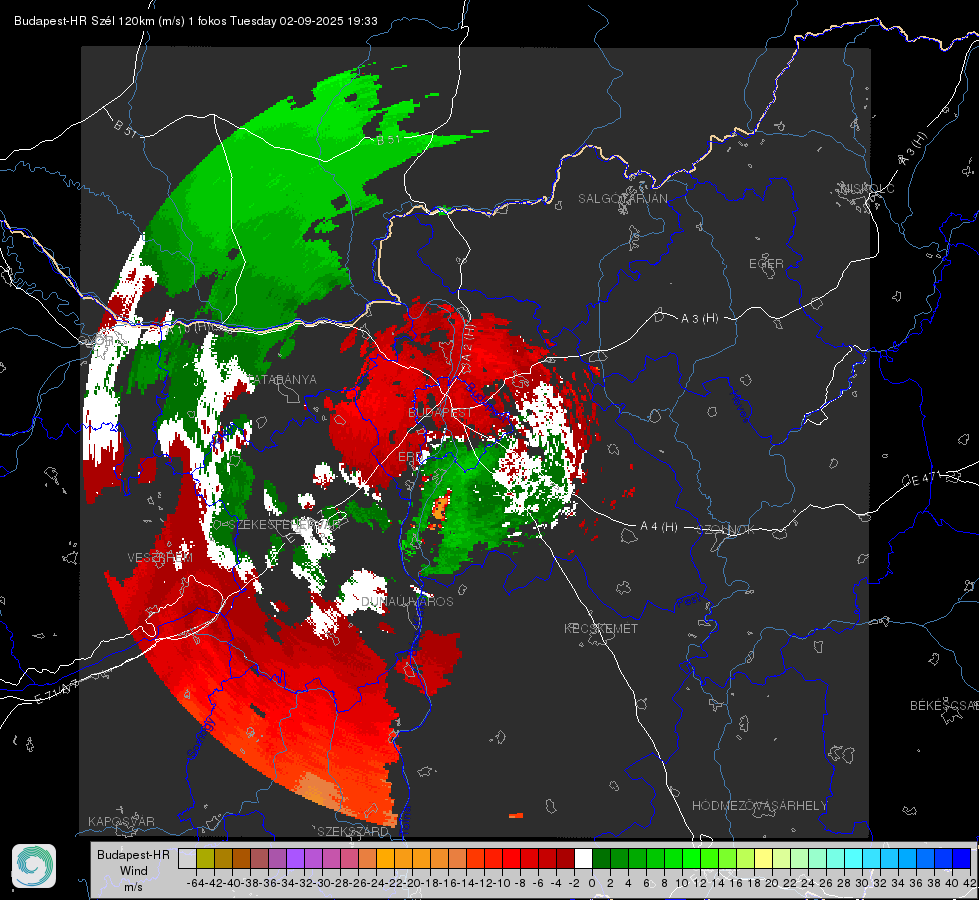Click the cyan legend swatch between 28 and 30
This screenshot has height=900, width=979.
854,859
